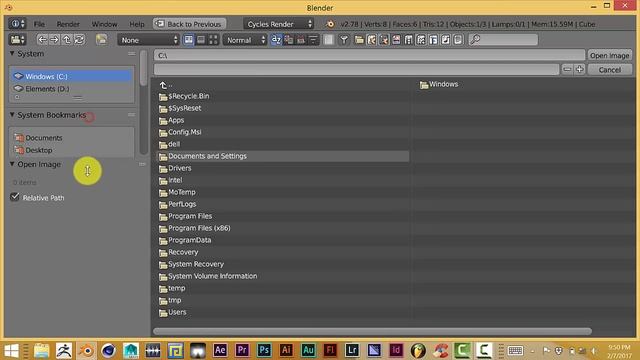Collapse the Open Image panel
Image resolution: width=640 pixels, height=360 pixels.
pyautogui.click(x=12, y=164)
